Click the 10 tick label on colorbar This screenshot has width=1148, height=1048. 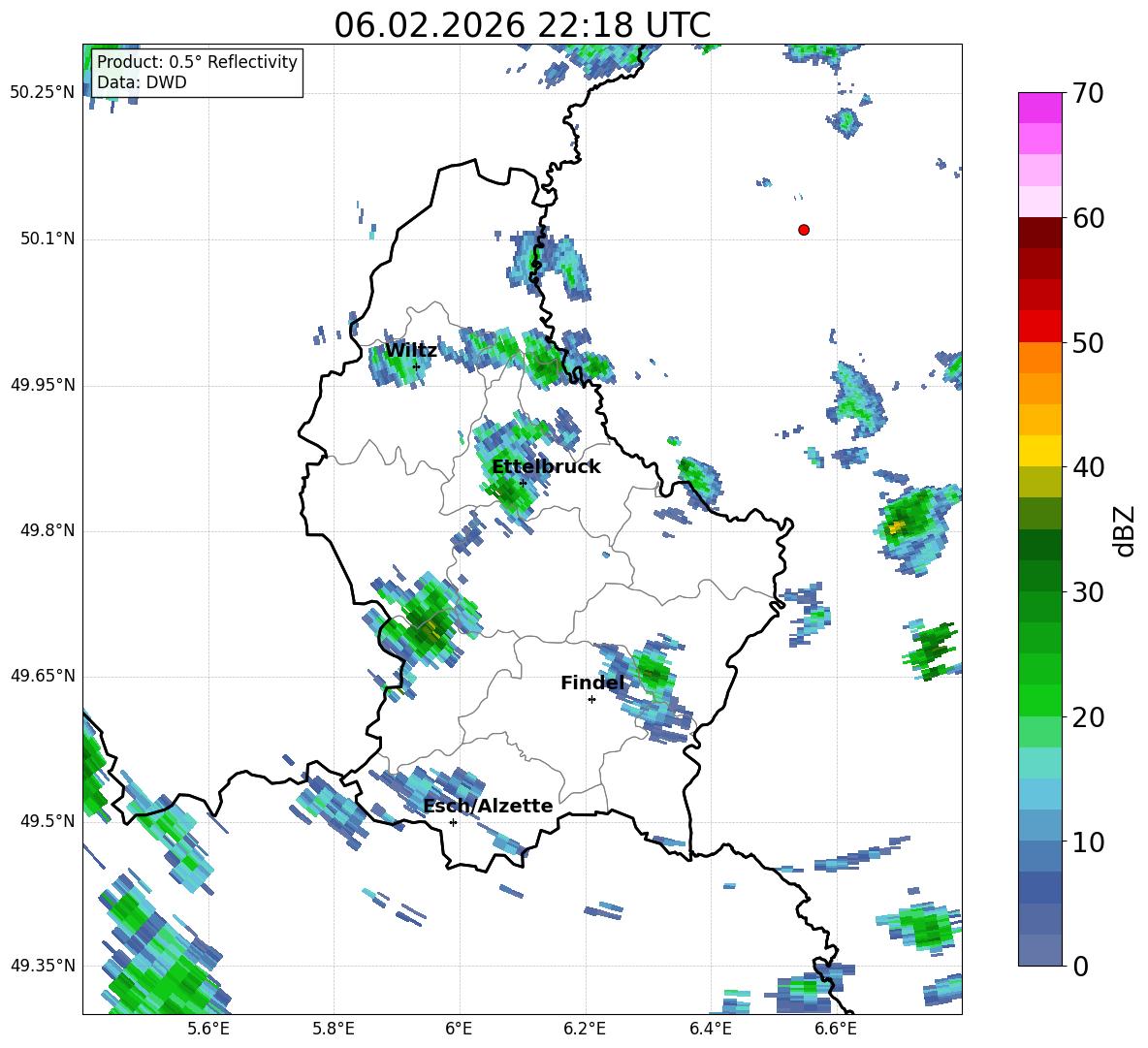click(1088, 842)
